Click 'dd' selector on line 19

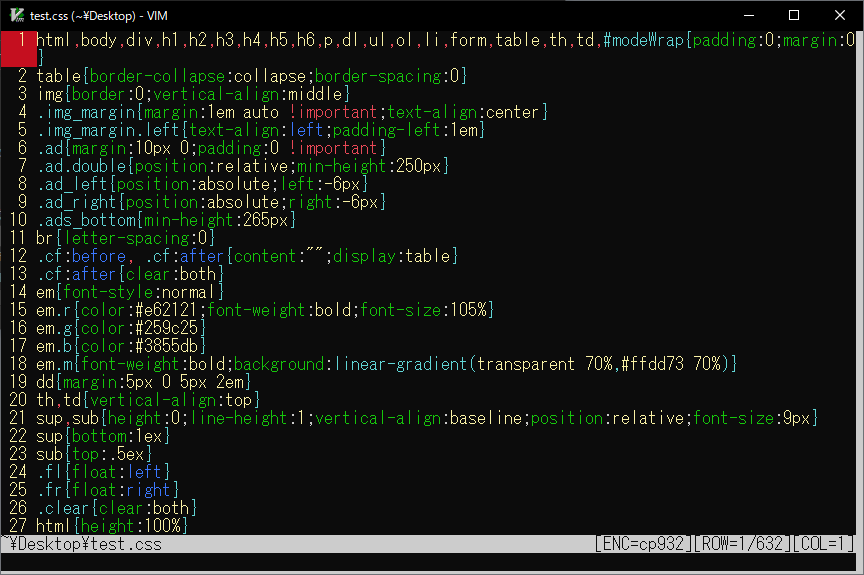tap(45, 382)
